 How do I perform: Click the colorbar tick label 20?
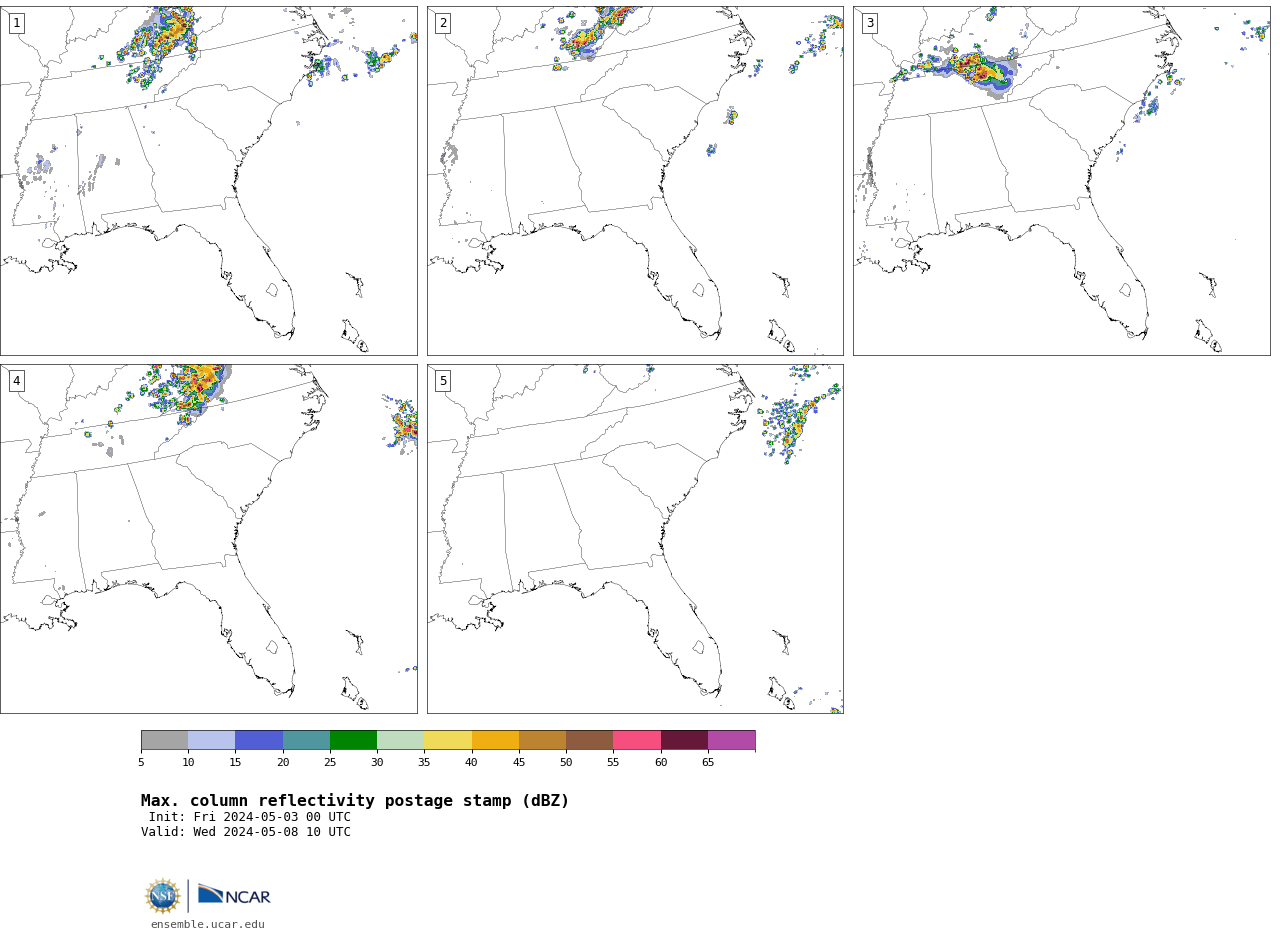coord(283,763)
